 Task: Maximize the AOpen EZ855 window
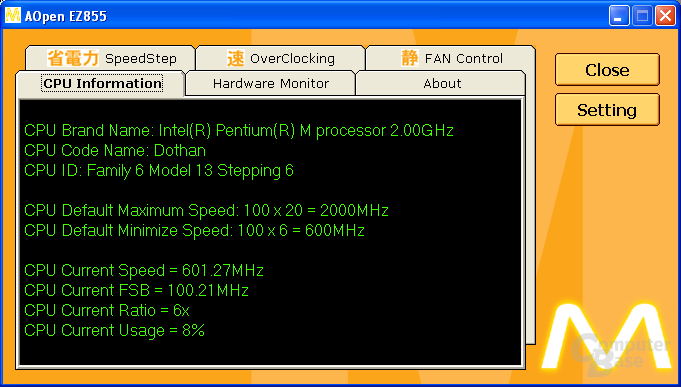point(642,17)
